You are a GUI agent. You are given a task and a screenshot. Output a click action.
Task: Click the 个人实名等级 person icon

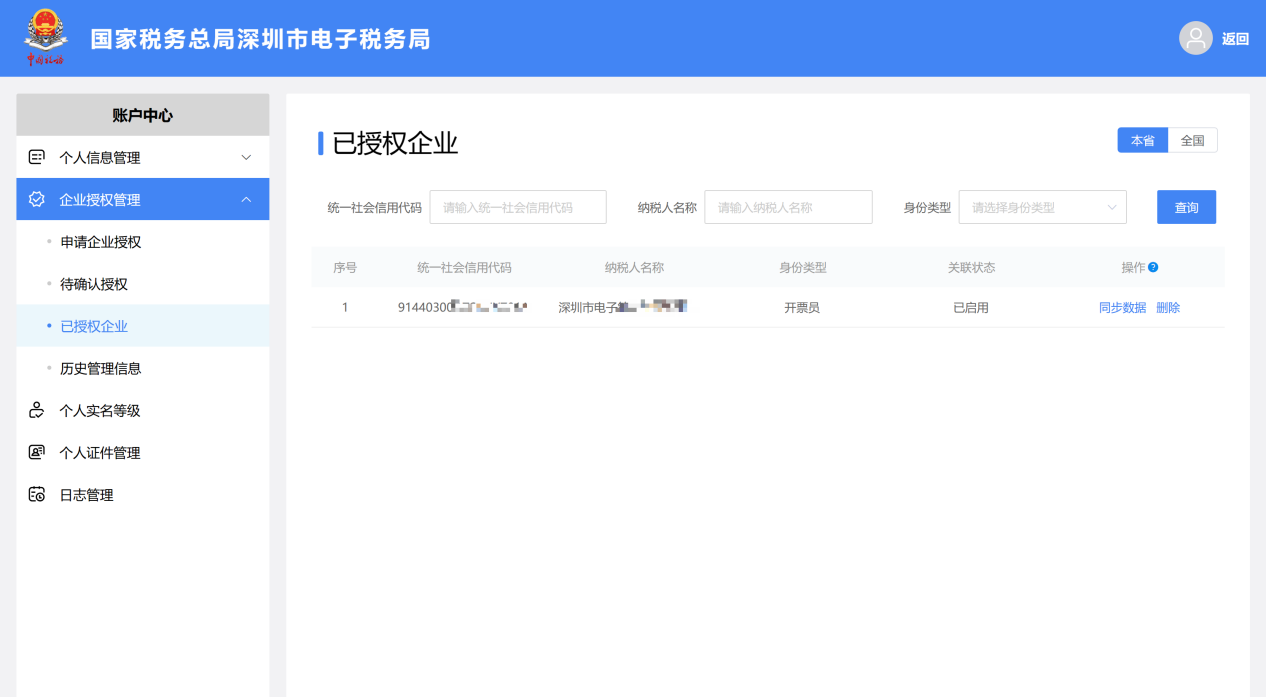click(x=37, y=410)
